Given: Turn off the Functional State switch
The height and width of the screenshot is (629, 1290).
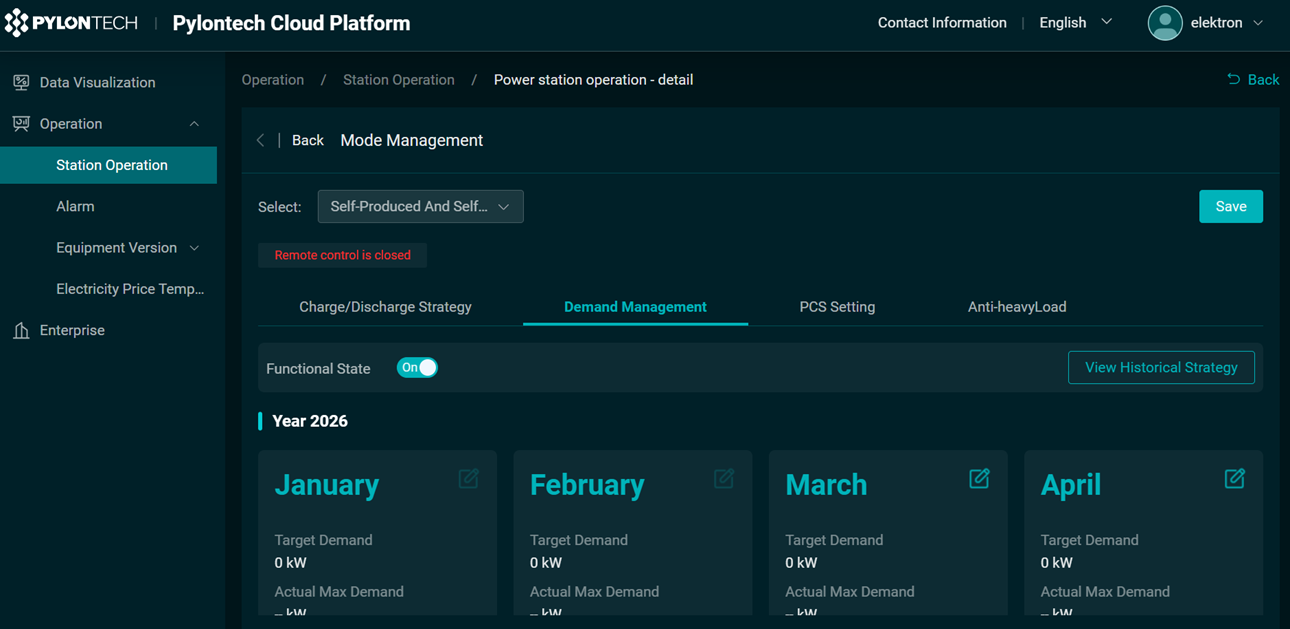Looking at the screenshot, I should coord(417,368).
